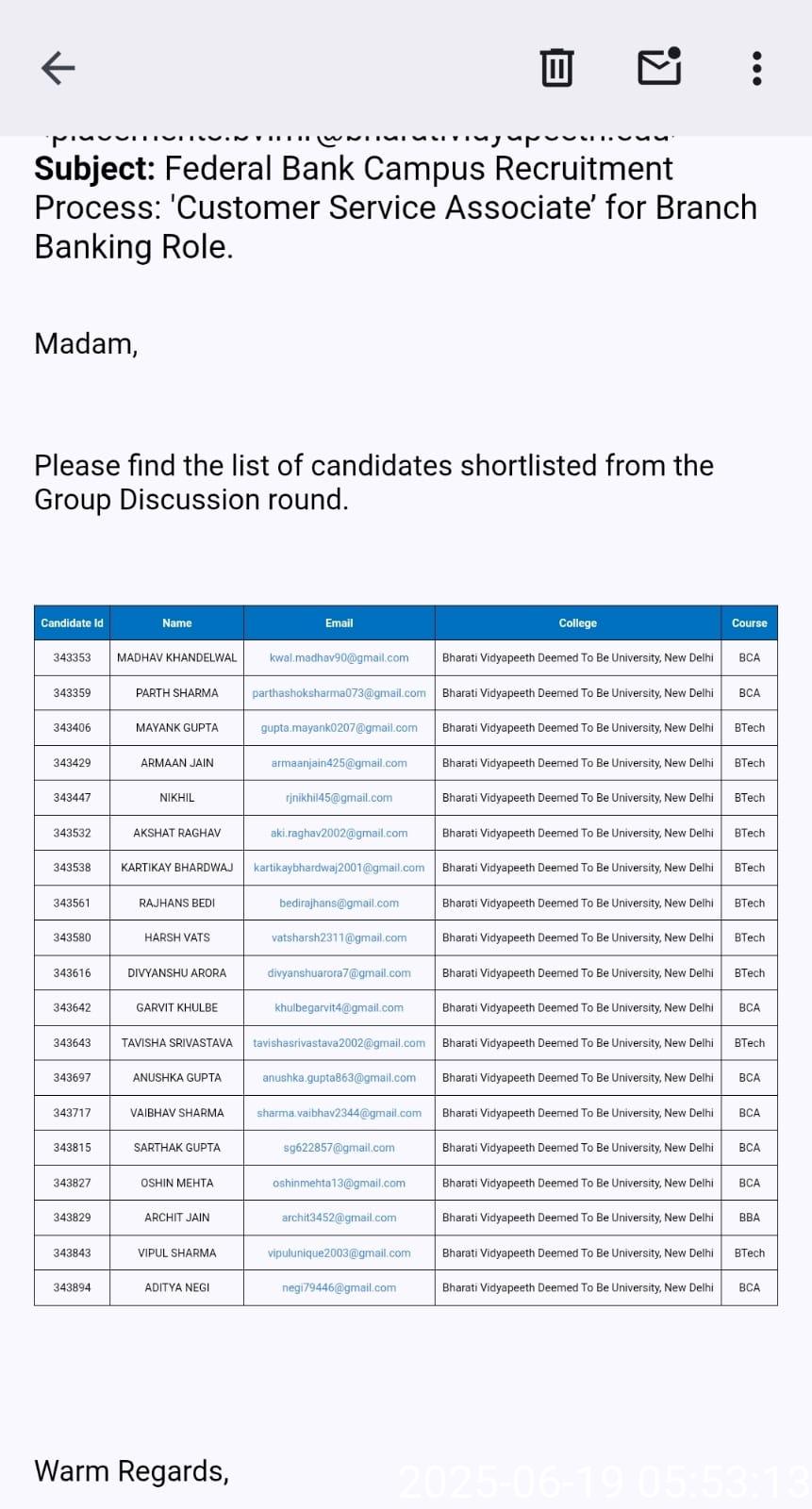Tap bedirajhans@gmail.com email link
The height and width of the screenshot is (1509, 812).
coord(339,904)
